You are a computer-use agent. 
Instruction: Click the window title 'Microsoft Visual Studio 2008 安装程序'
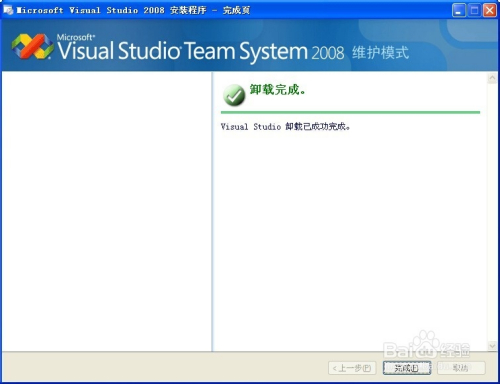click(x=111, y=10)
